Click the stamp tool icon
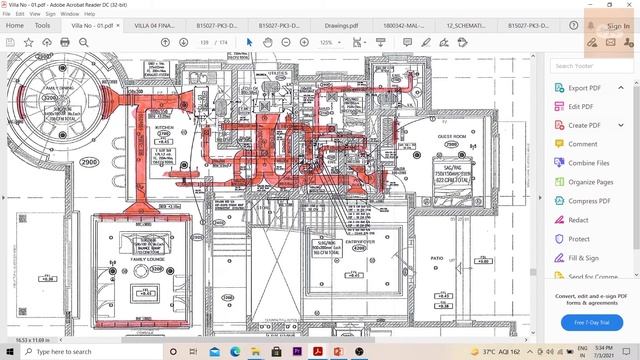This screenshot has height=360, width=640. pos(462,42)
